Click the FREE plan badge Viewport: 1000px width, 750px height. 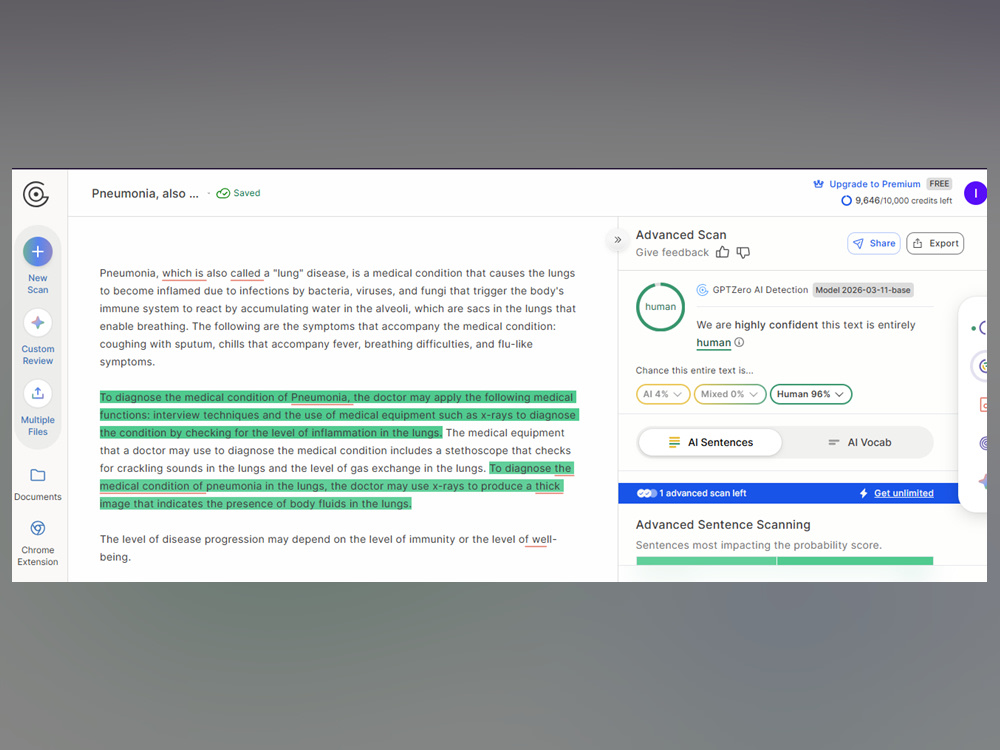click(939, 184)
